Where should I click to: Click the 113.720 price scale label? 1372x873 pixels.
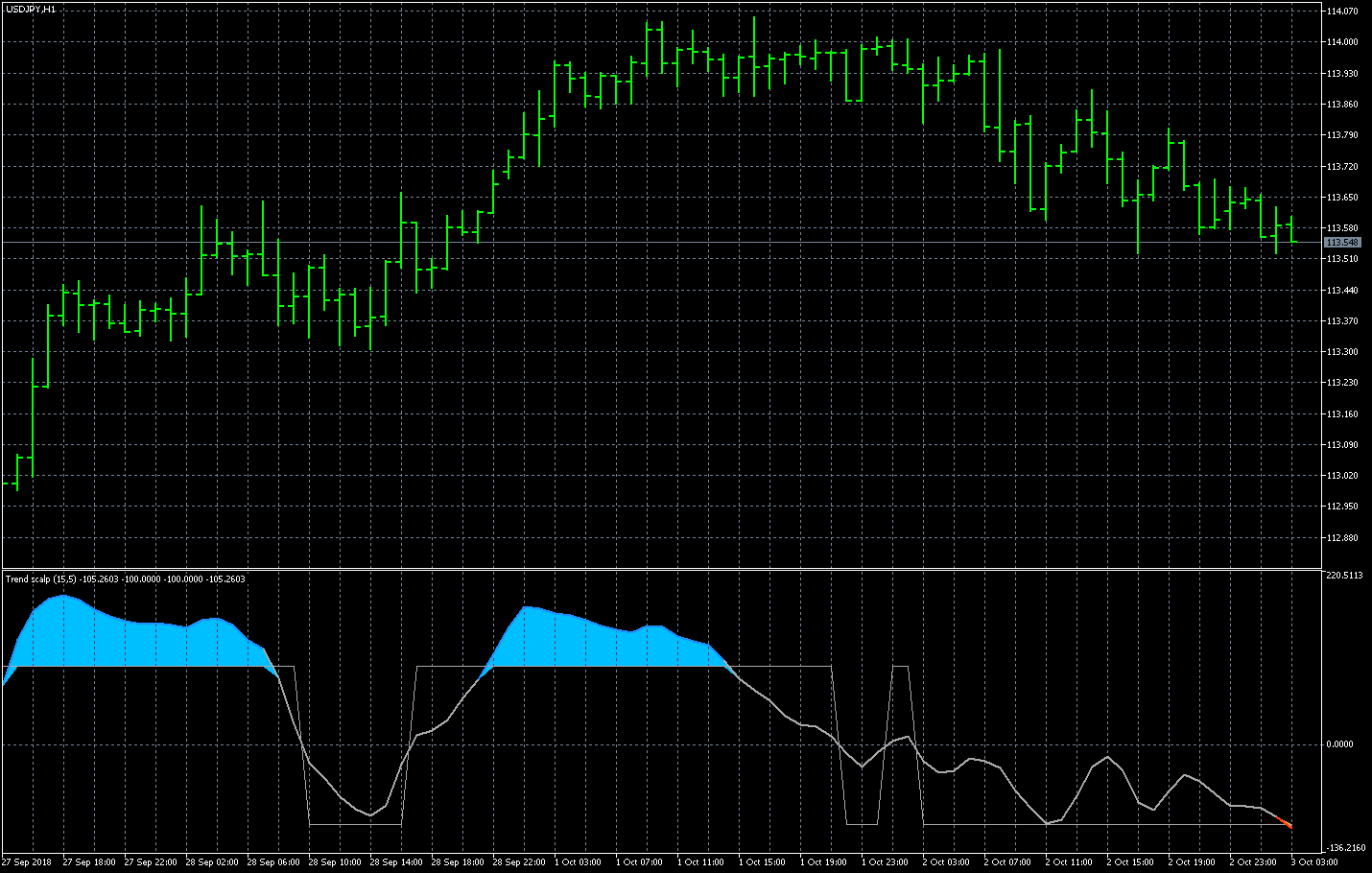point(1341,167)
